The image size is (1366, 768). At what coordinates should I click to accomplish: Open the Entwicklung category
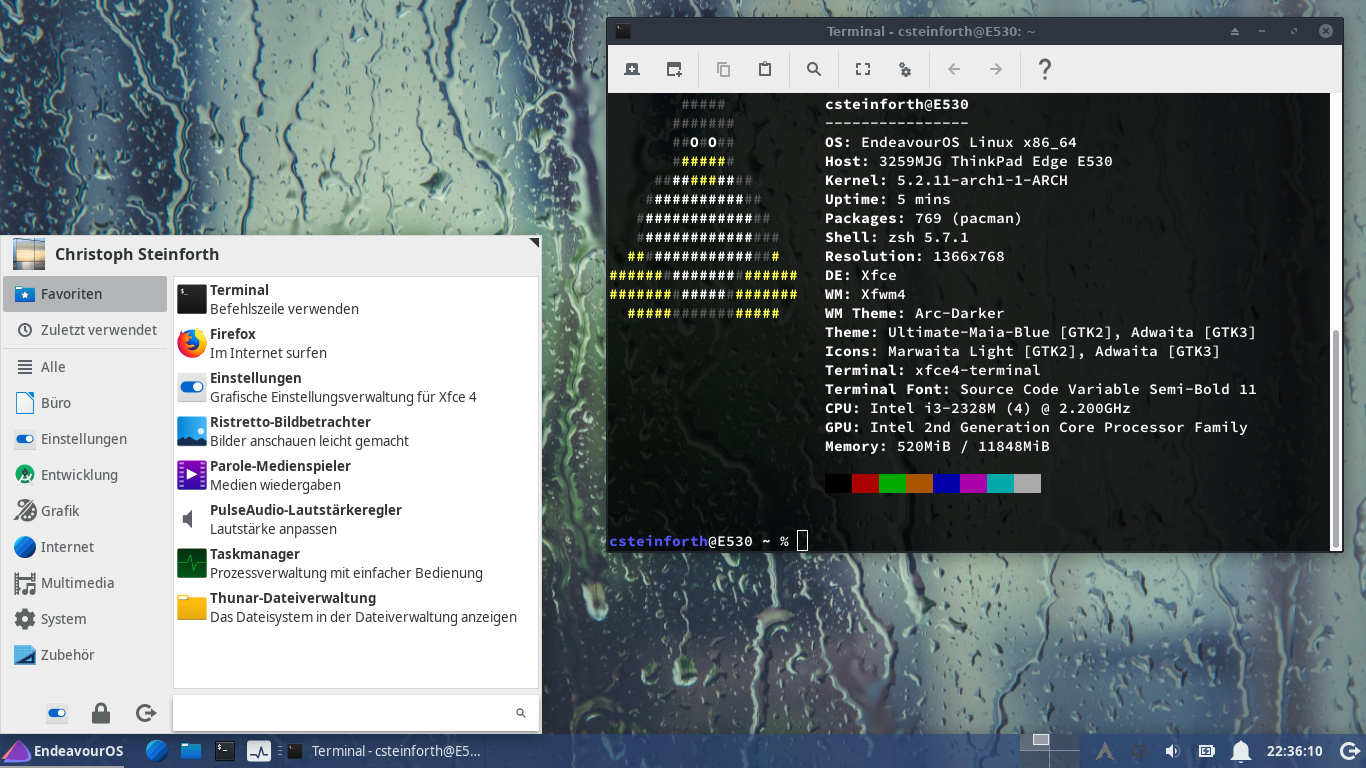click(x=85, y=475)
